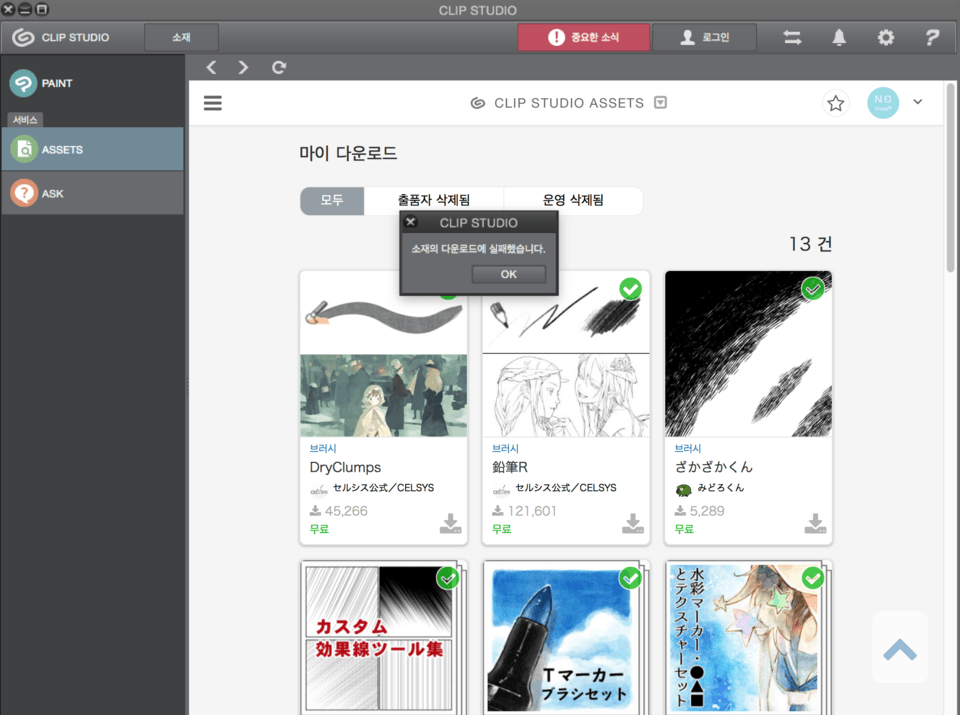Download the 鉛筆R brush
The image size is (960, 715).
click(x=632, y=523)
